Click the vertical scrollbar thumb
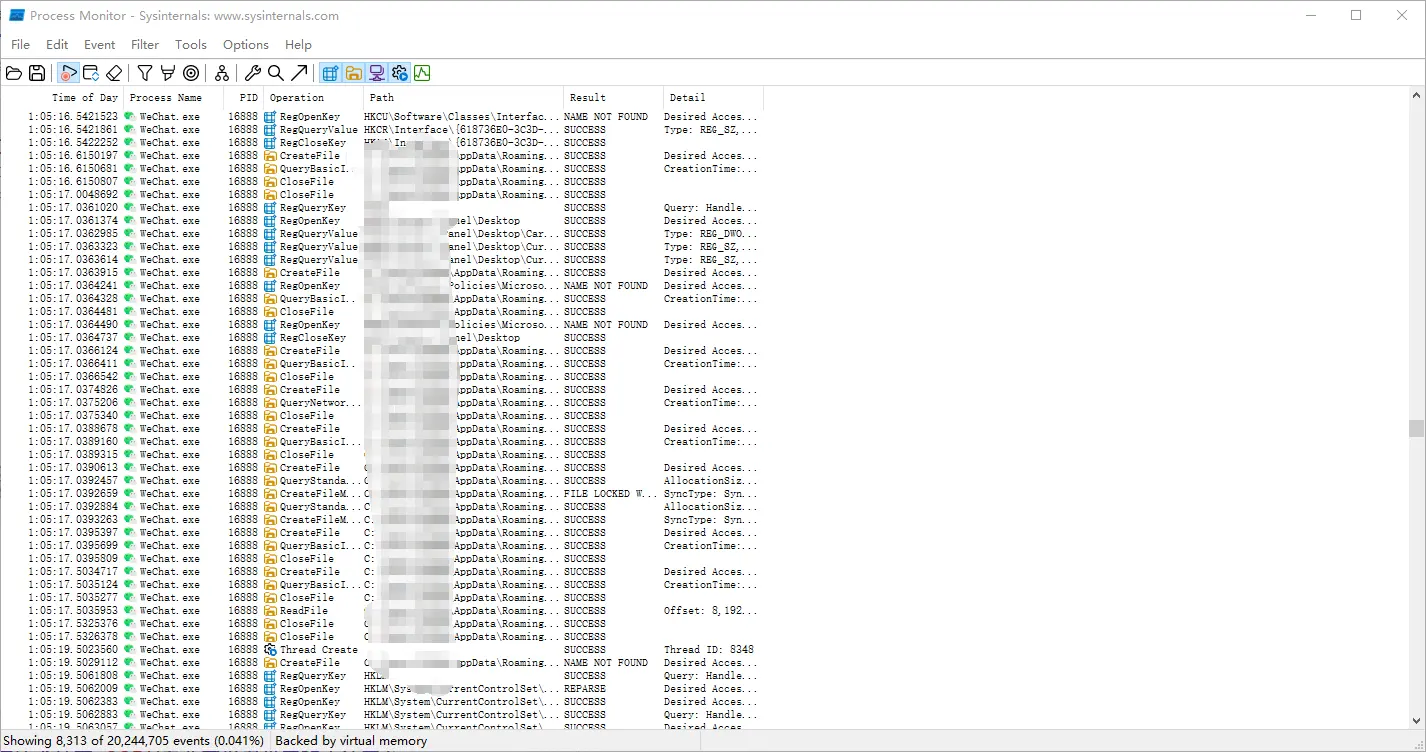1426x752 pixels. [x=1416, y=428]
